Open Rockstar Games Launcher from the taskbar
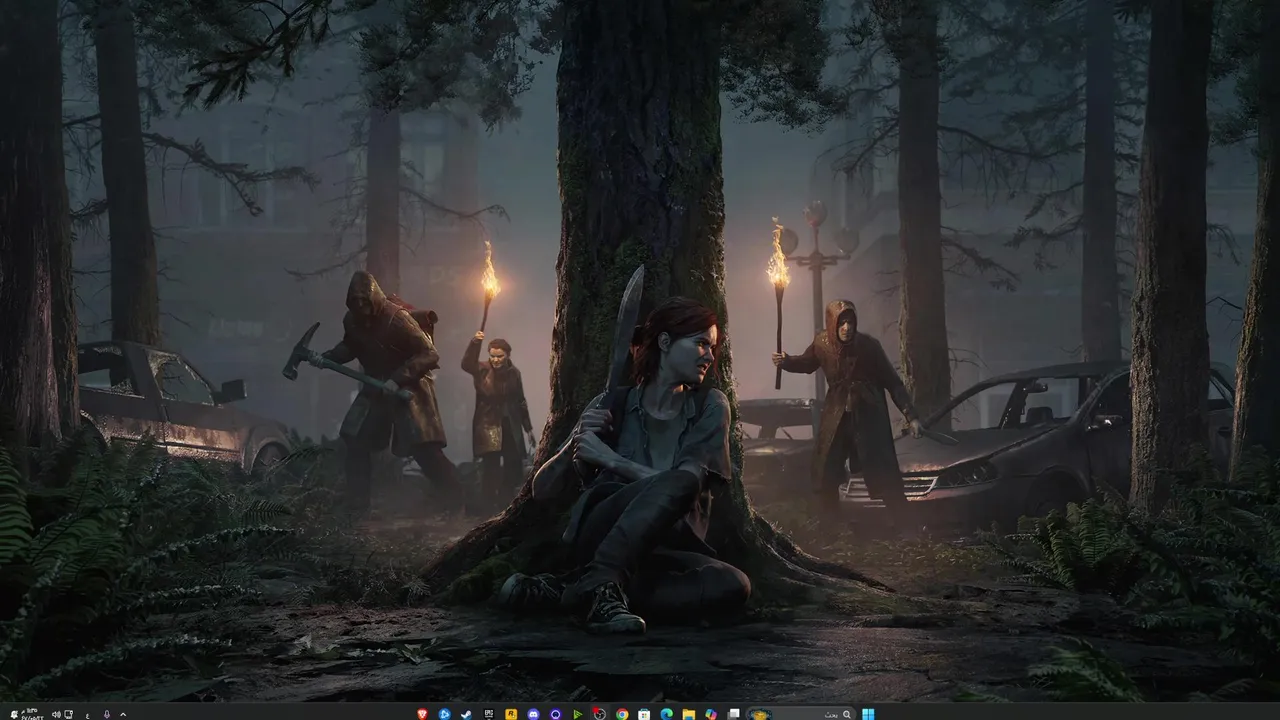Image resolution: width=1280 pixels, height=720 pixels. point(511,714)
